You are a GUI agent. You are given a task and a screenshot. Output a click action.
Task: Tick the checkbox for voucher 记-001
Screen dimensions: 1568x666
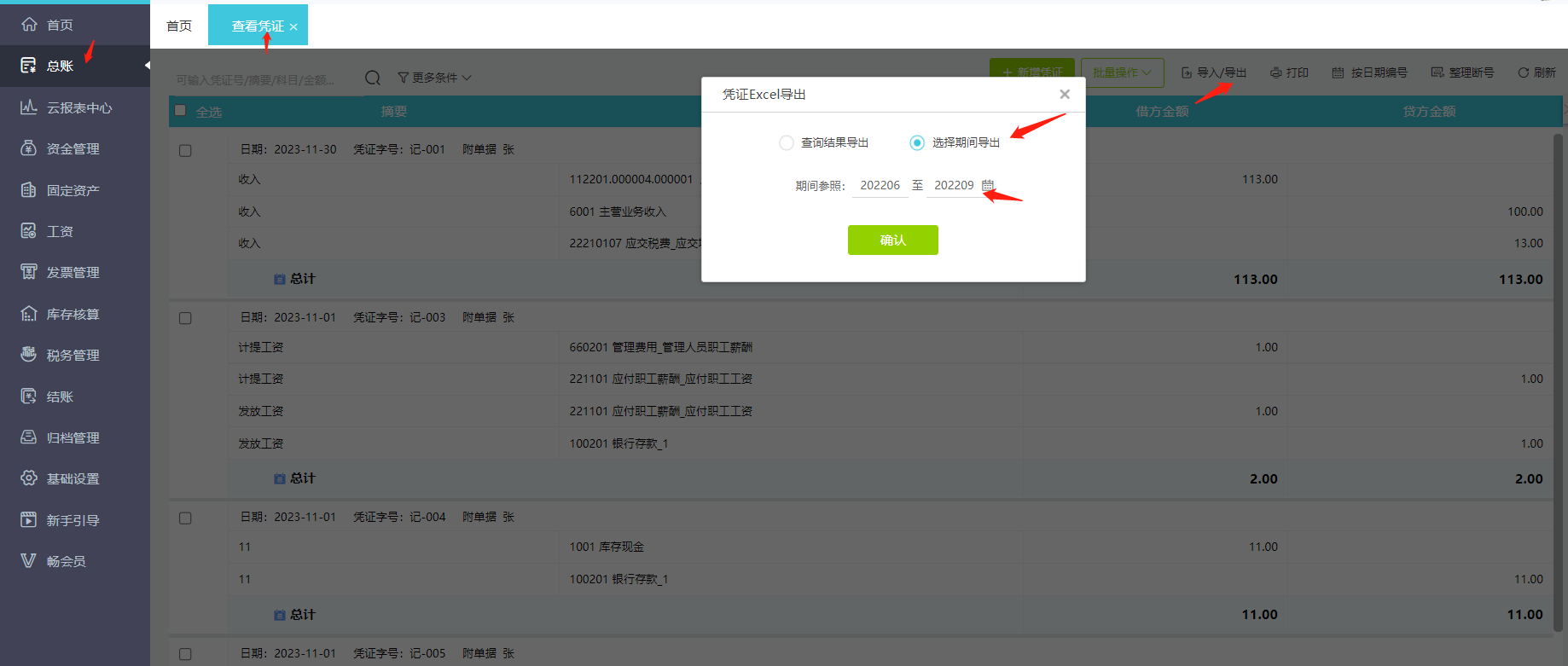185,150
